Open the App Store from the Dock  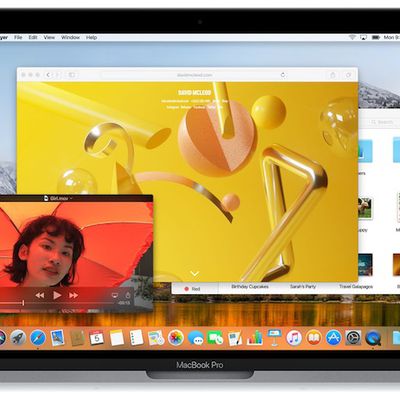point(333,338)
